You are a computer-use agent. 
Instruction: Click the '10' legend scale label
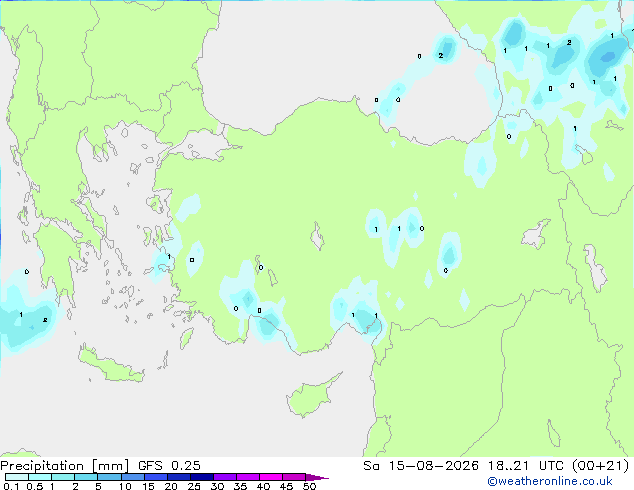click(125, 486)
